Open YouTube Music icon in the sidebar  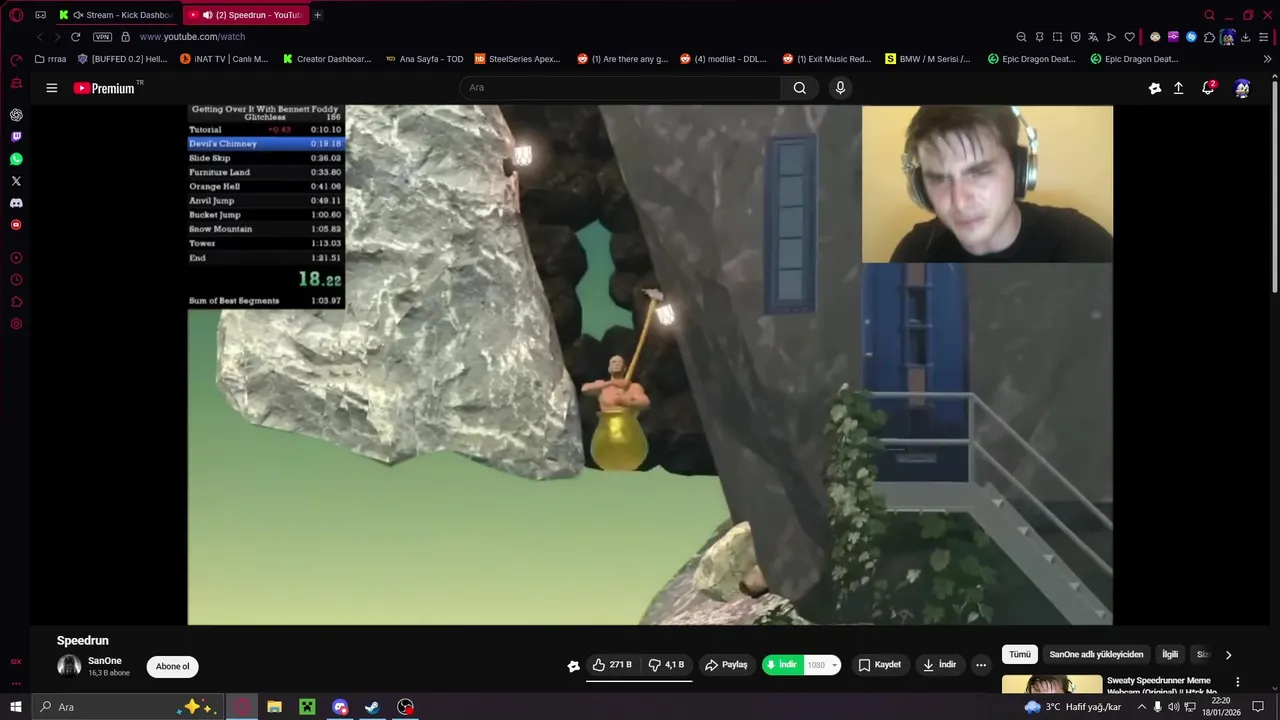tap(16, 225)
